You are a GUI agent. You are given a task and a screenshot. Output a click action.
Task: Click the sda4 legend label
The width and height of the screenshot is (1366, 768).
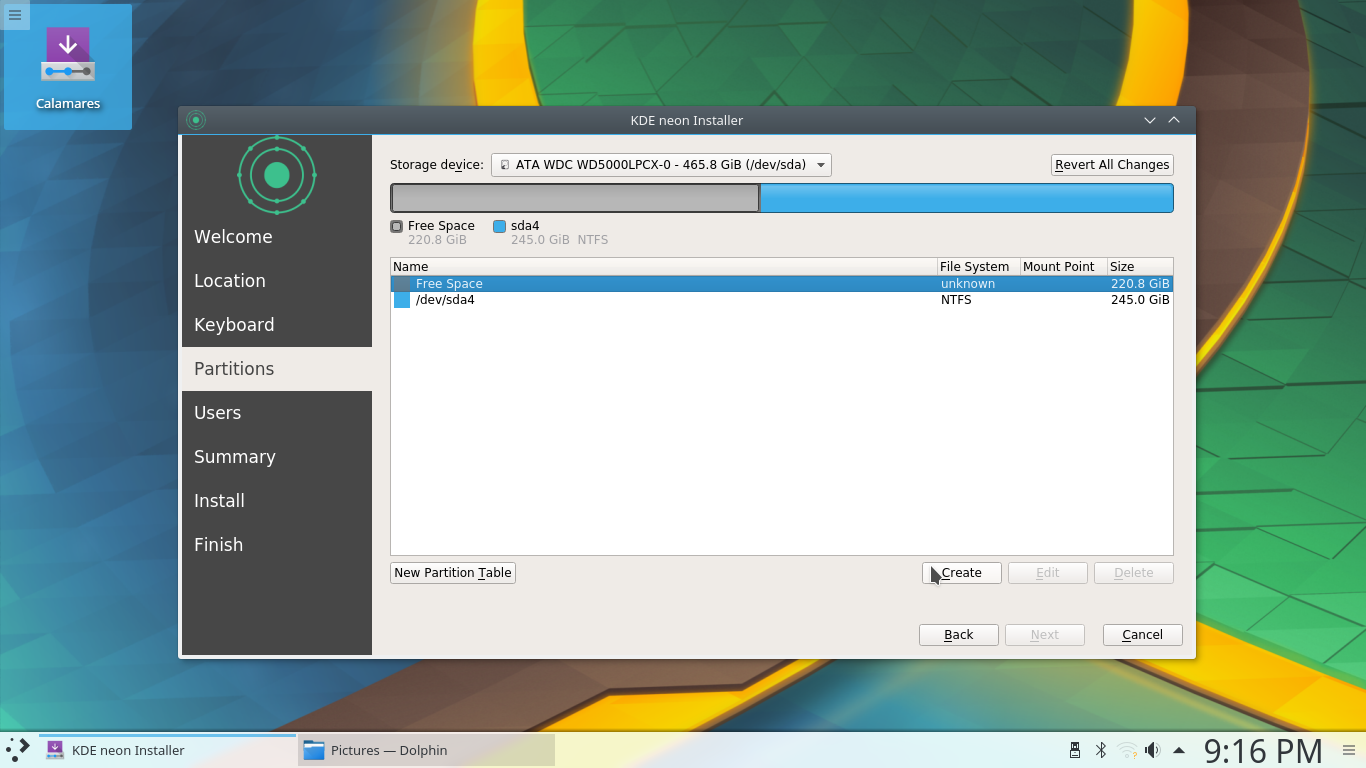525,226
